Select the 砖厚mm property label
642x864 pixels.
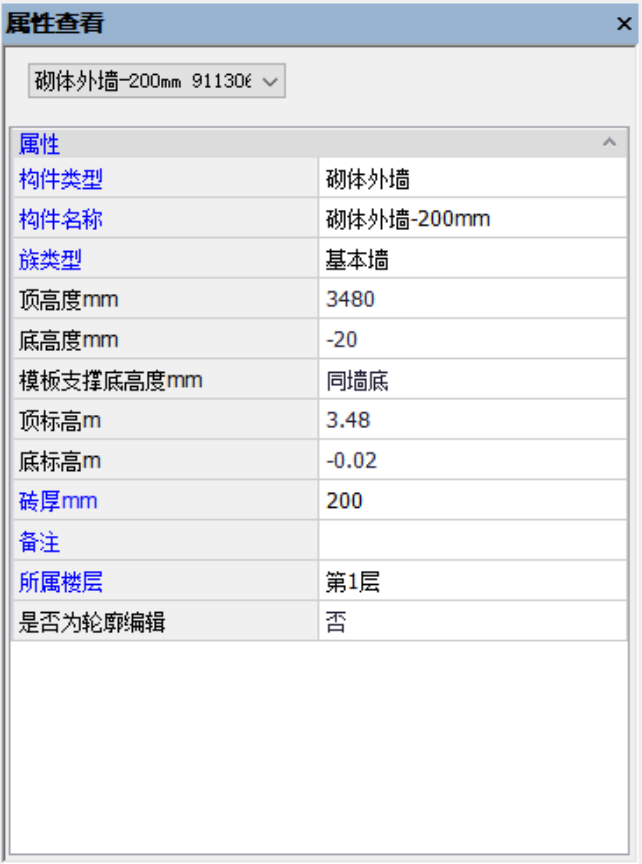click(x=58, y=501)
